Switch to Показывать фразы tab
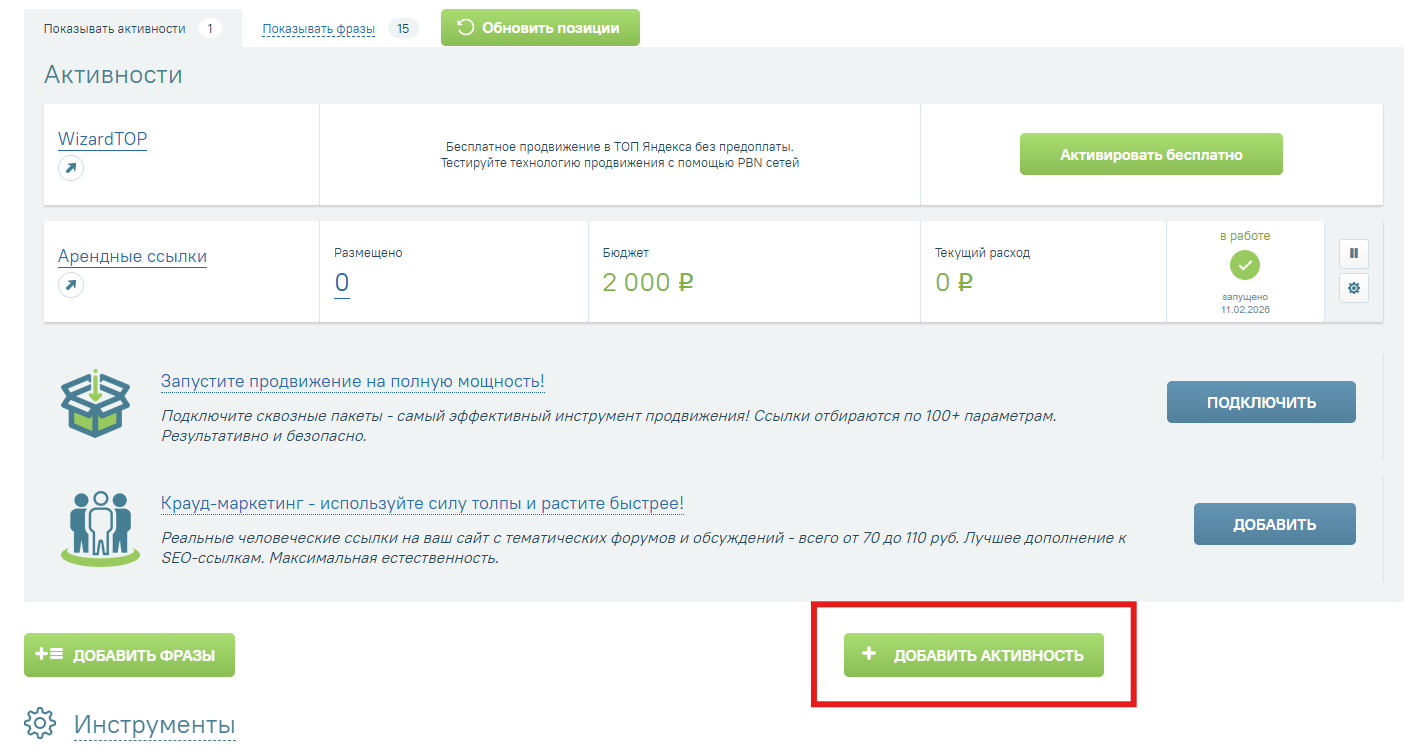This screenshot has height=754, width=1419. pyautogui.click(x=318, y=28)
